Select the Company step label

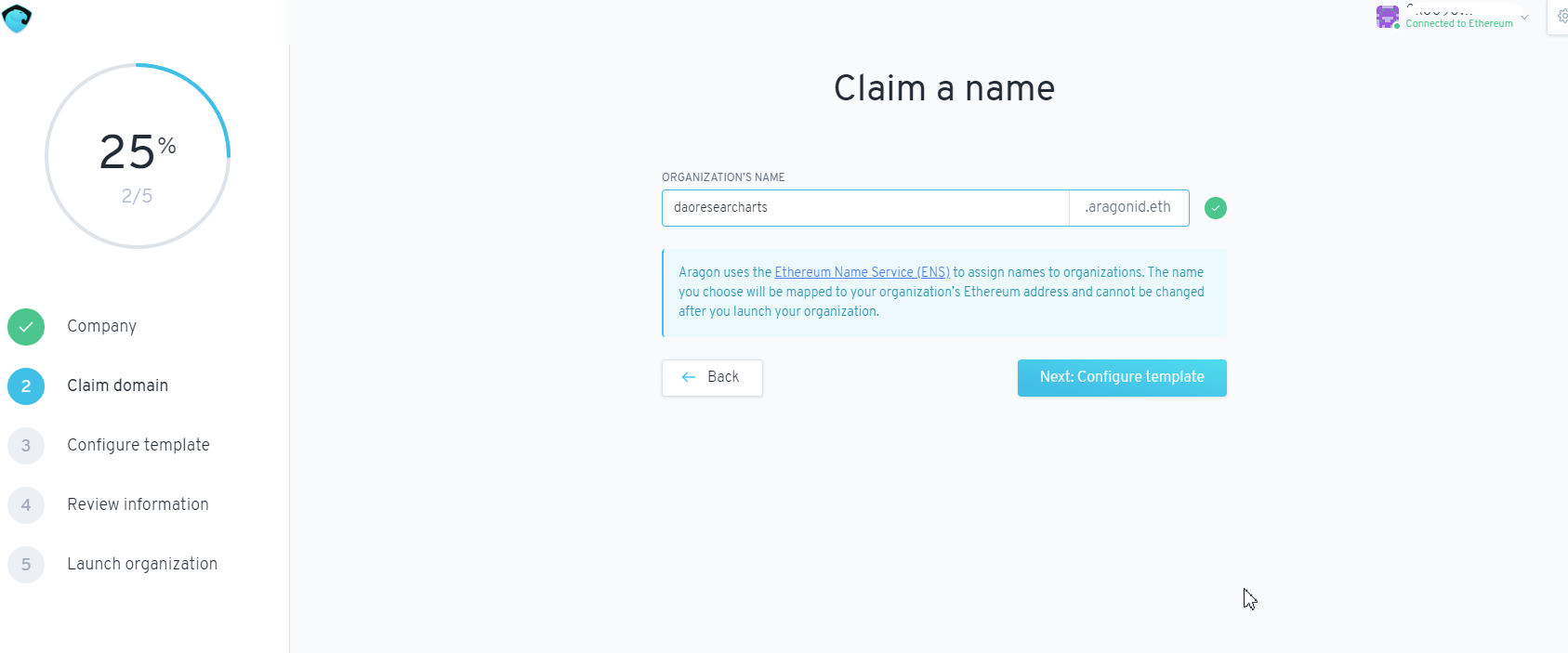tap(101, 326)
